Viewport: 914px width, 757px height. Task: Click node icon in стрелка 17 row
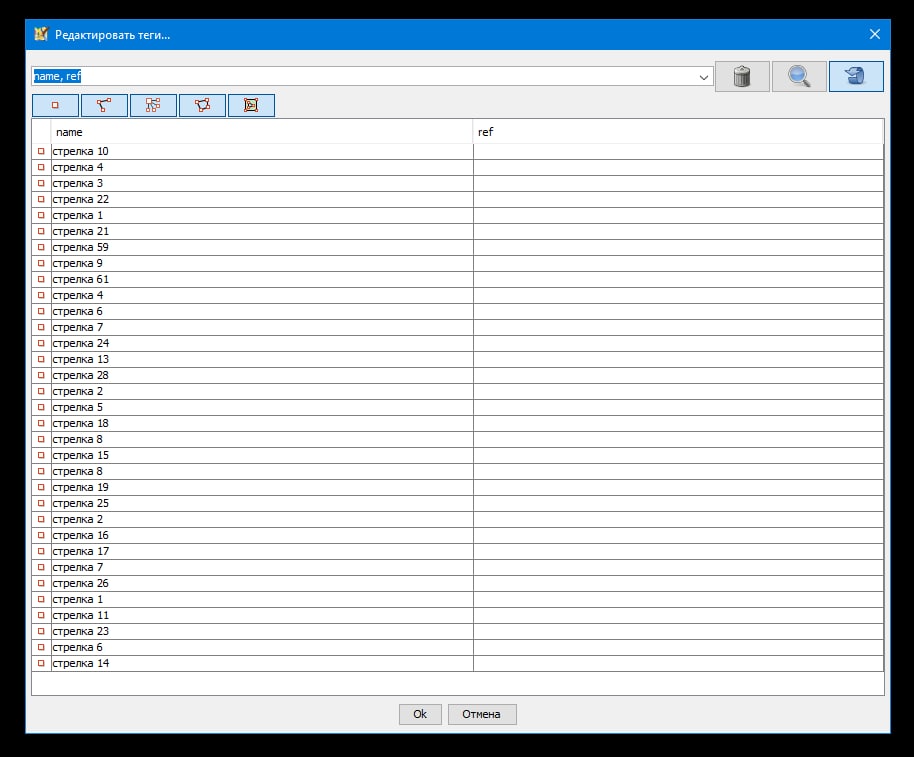(x=41, y=551)
